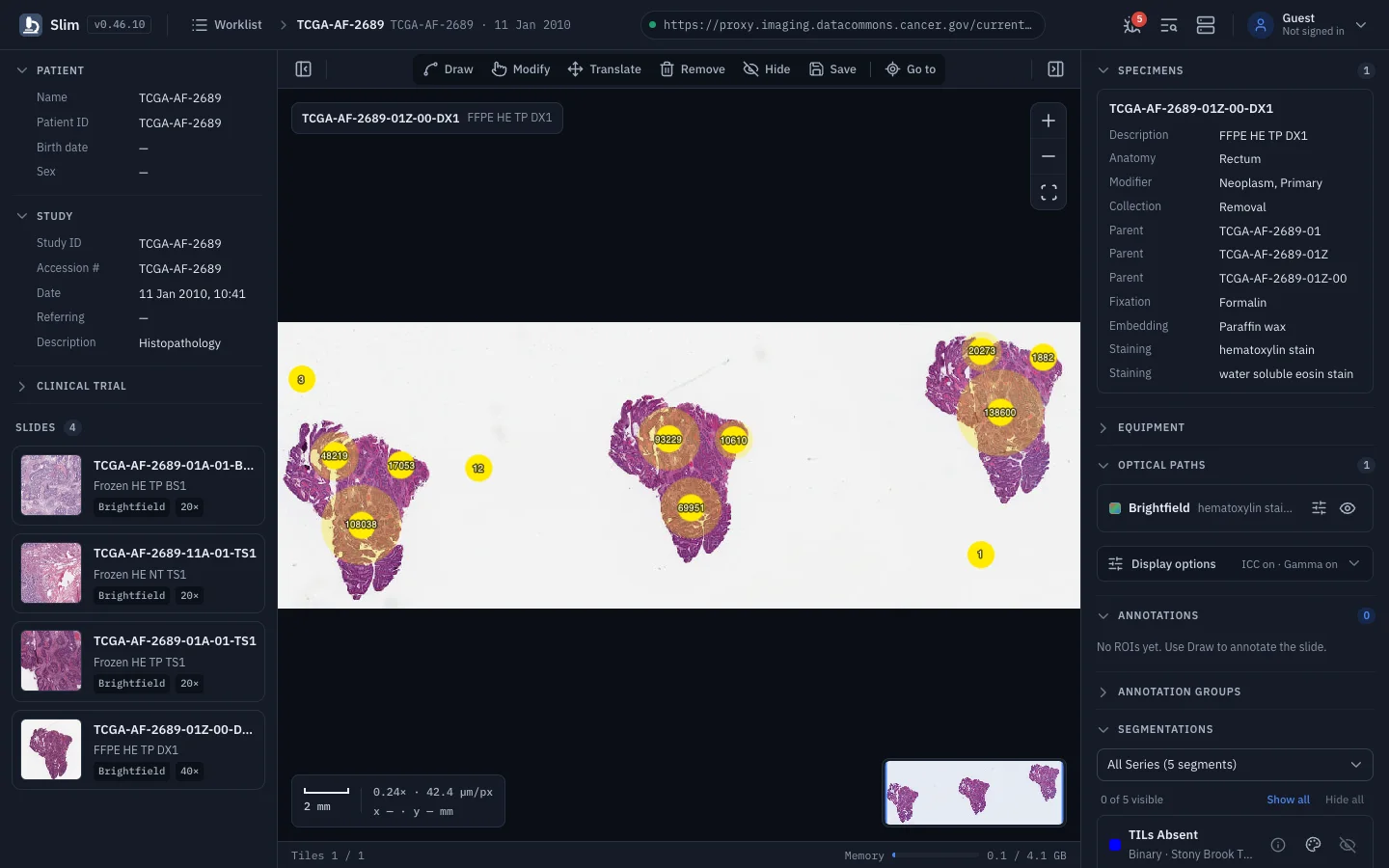The width and height of the screenshot is (1389, 868).
Task: Open TILs Absent color palette
Action: tap(1313, 845)
